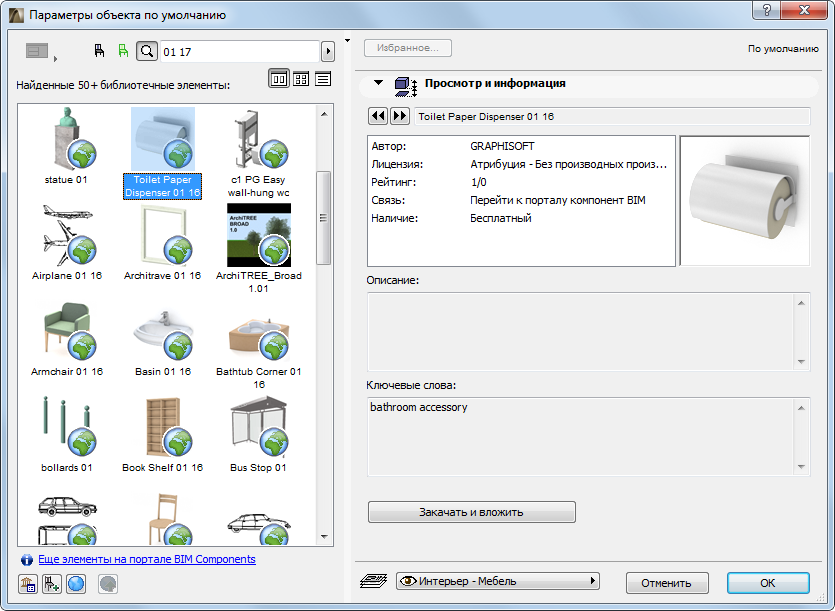Image resolution: width=835 pixels, height=611 pixels.
Task: Click the layer stack icon near layer dropdown
Action: (374, 581)
